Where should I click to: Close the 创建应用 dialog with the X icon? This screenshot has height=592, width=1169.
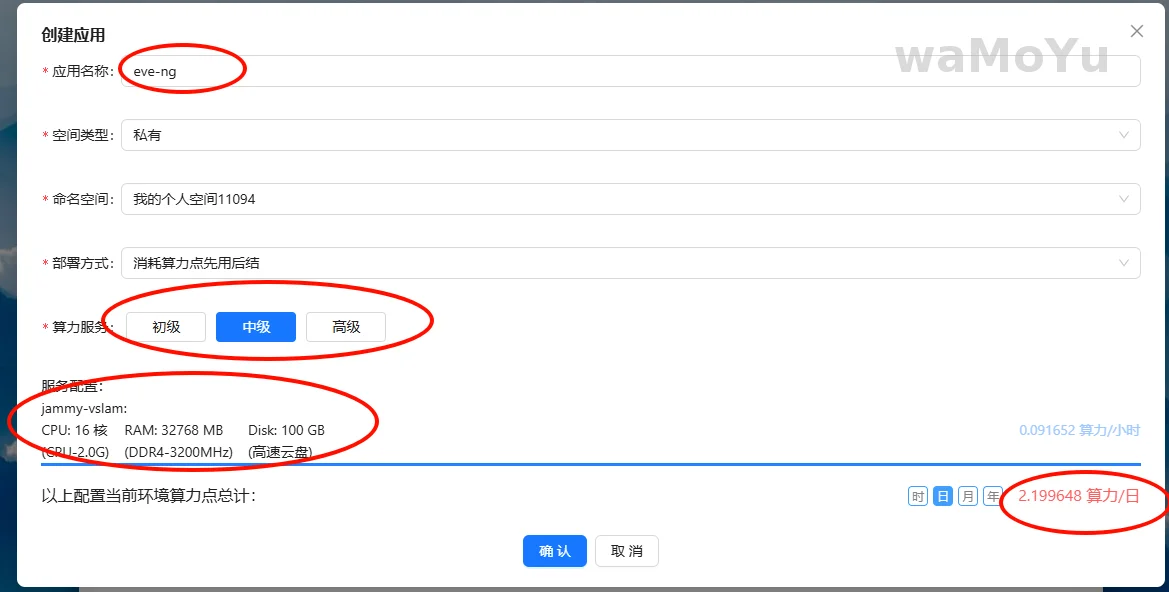point(1136,32)
